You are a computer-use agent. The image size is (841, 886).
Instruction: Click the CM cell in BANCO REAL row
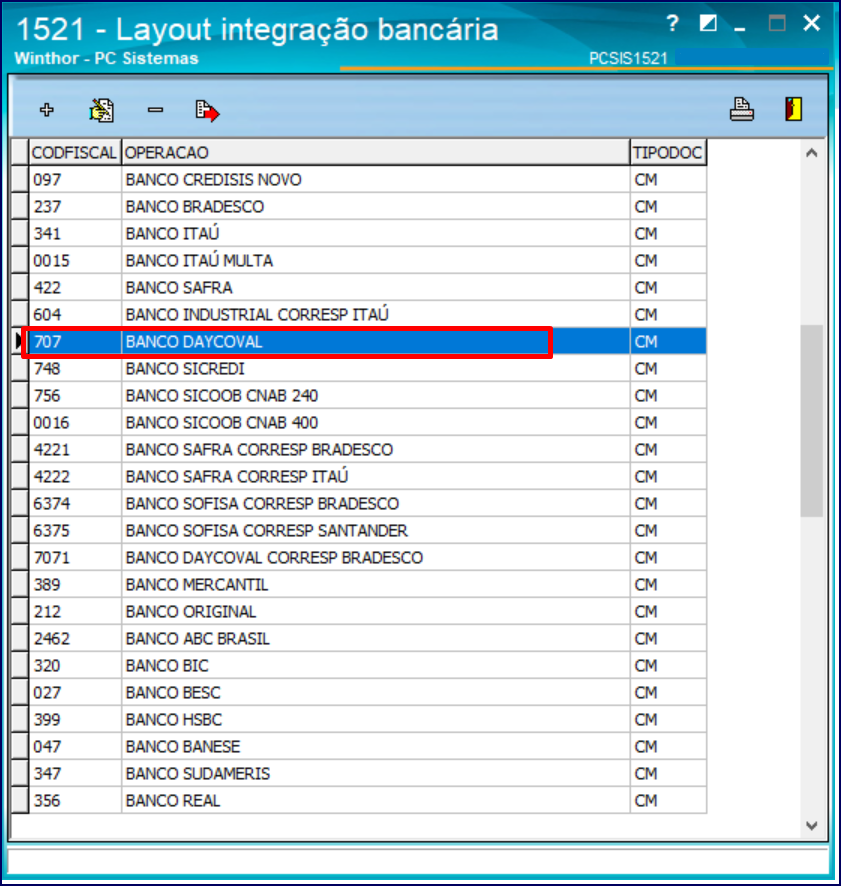tap(668, 801)
